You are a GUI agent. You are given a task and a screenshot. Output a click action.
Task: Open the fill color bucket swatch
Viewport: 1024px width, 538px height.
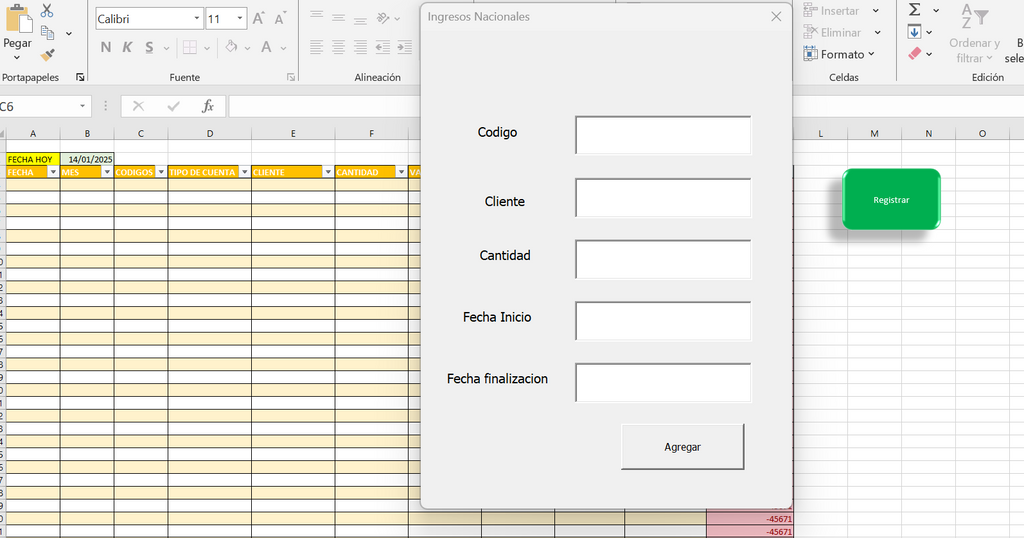click(231, 47)
